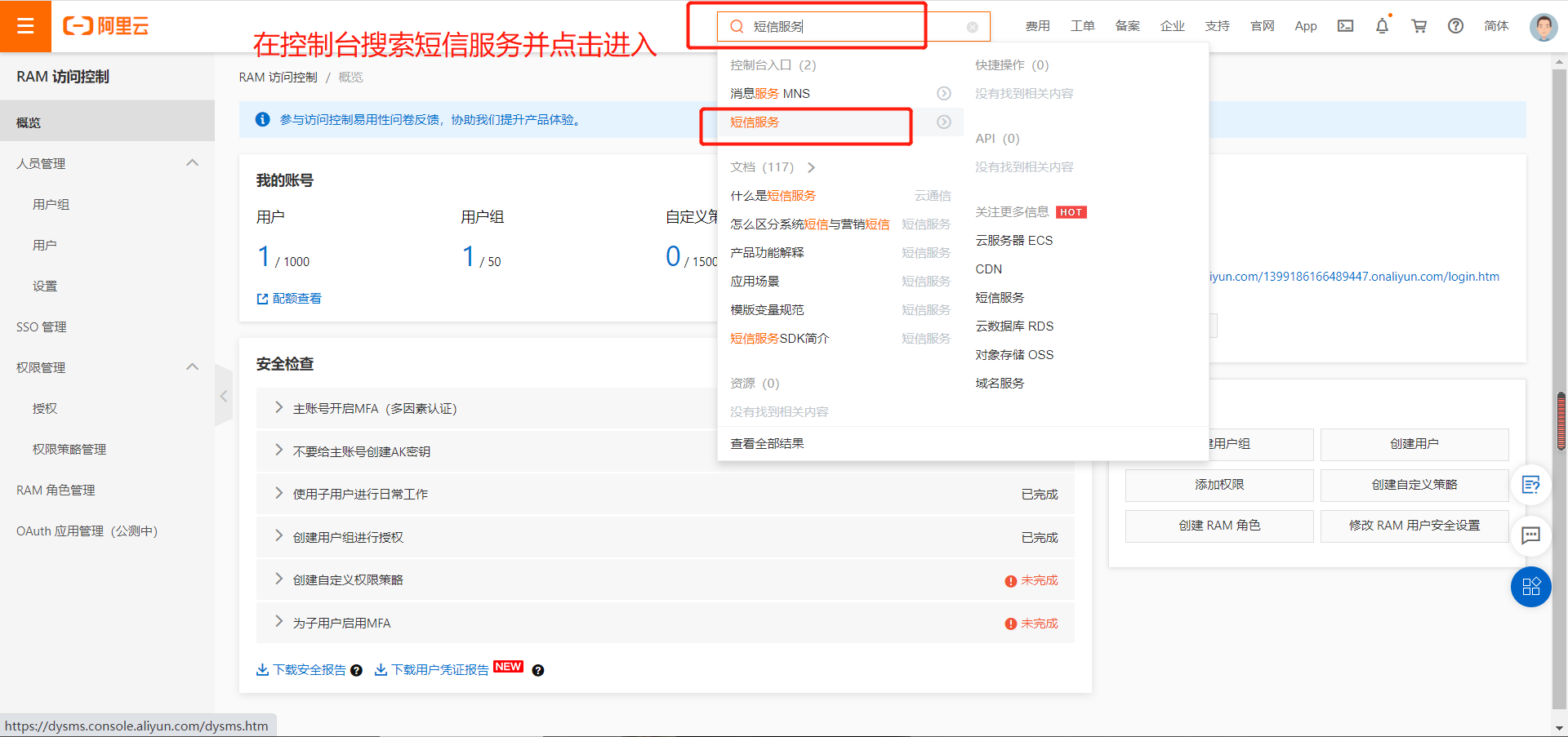Select 消息服务 MNS search result
This screenshot has width=1568, height=737.
click(770, 94)
